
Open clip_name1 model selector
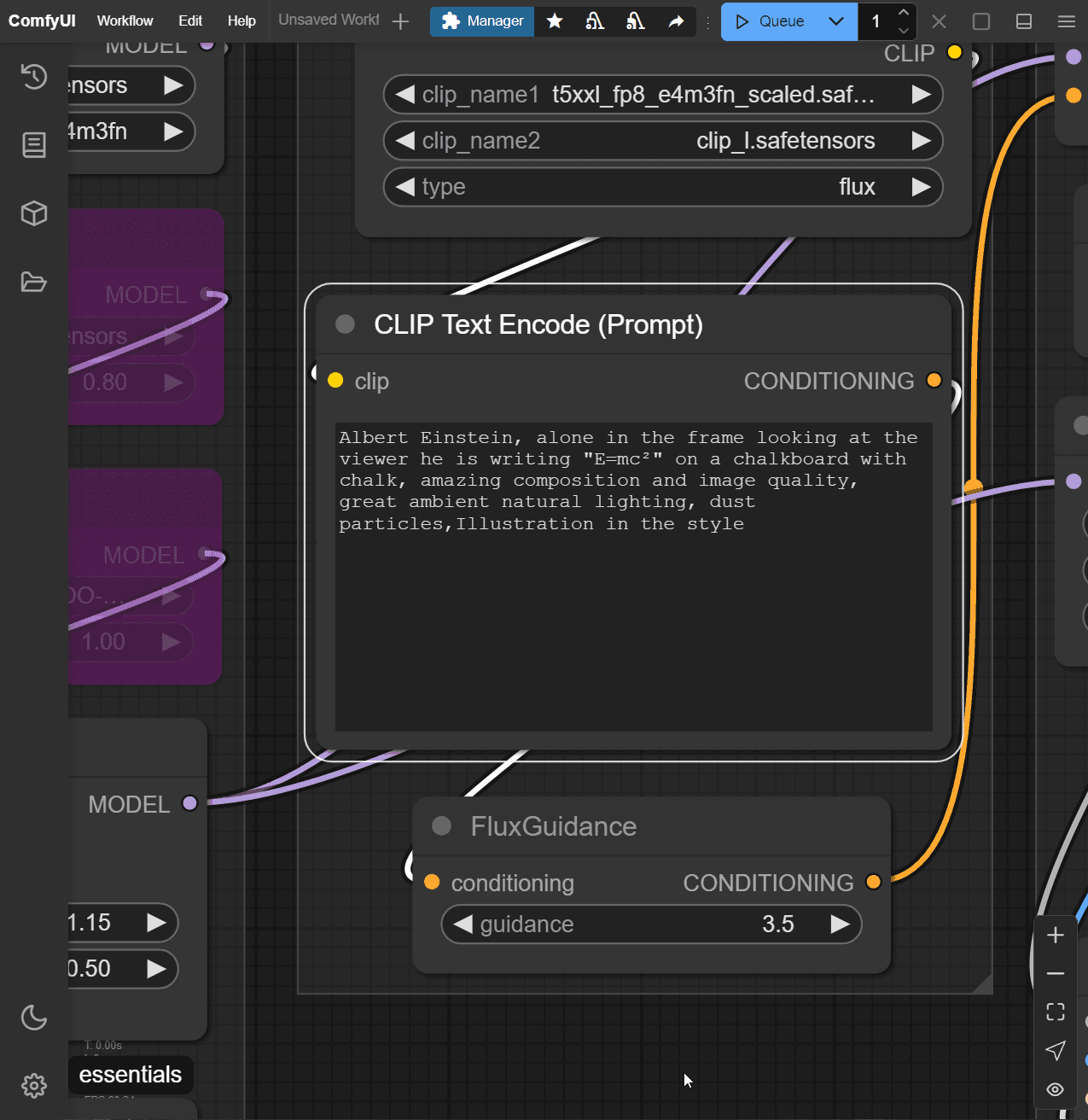click(663, 94)
